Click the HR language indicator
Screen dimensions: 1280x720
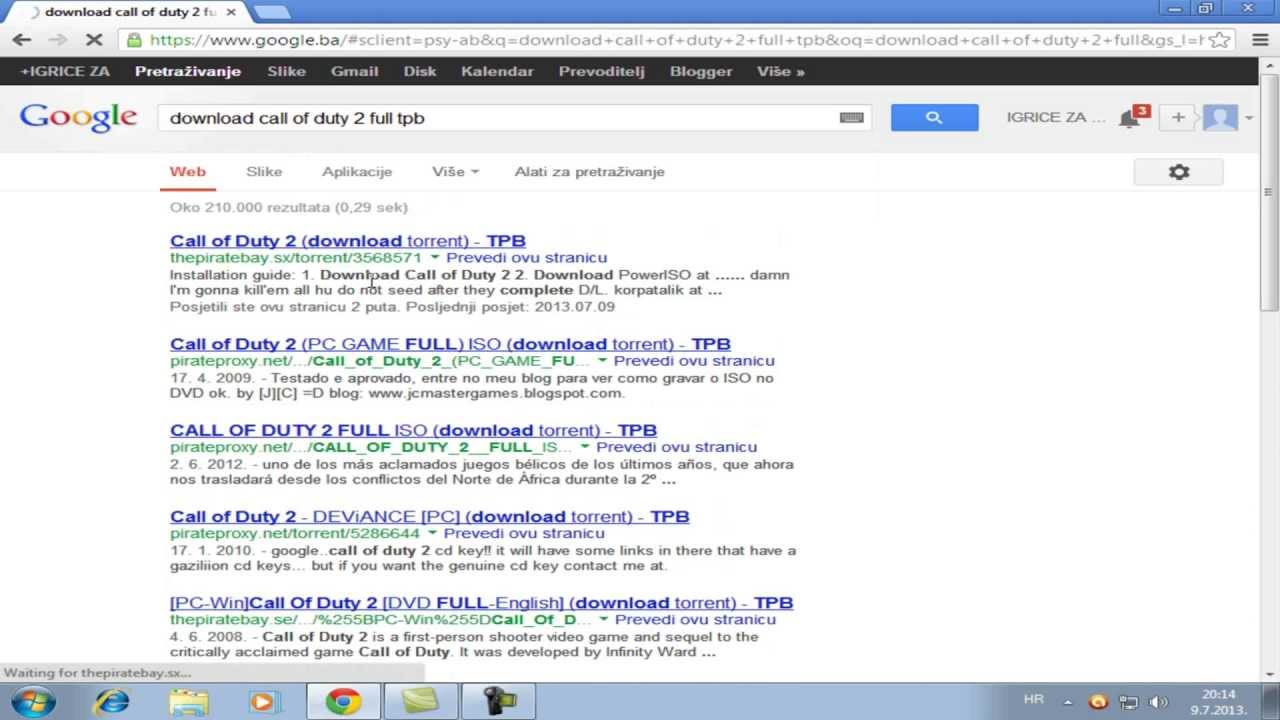click(x=1034, y=700)
